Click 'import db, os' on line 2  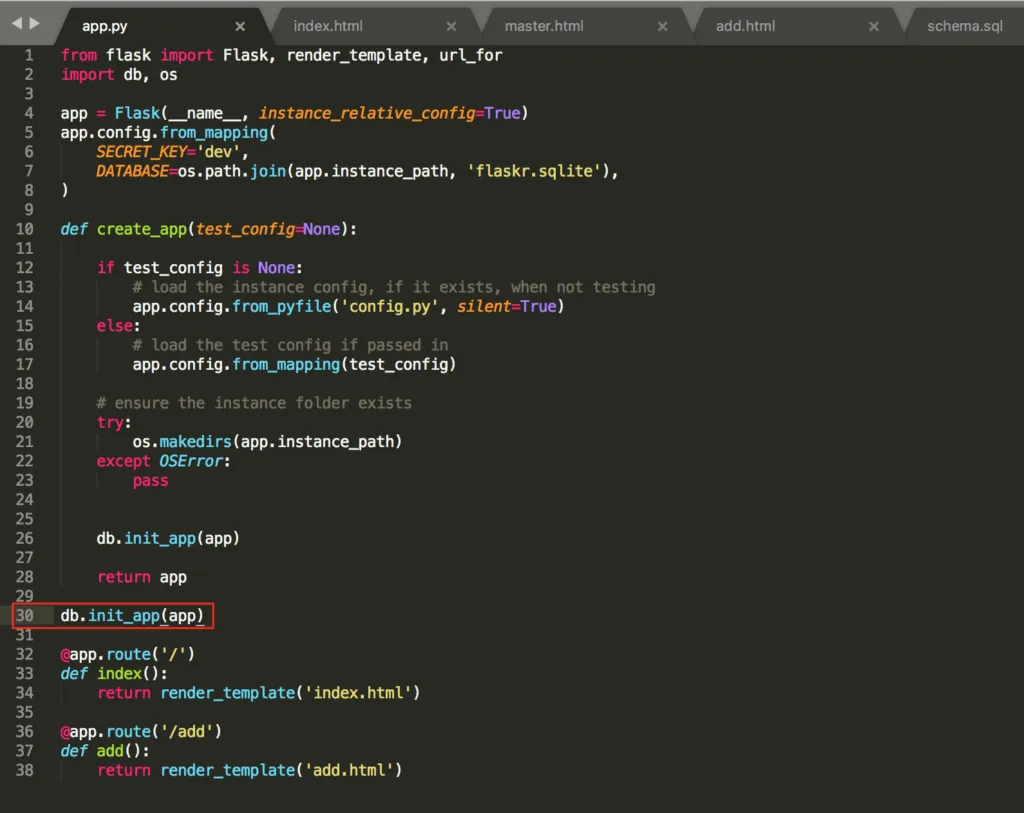coord(119,75)
